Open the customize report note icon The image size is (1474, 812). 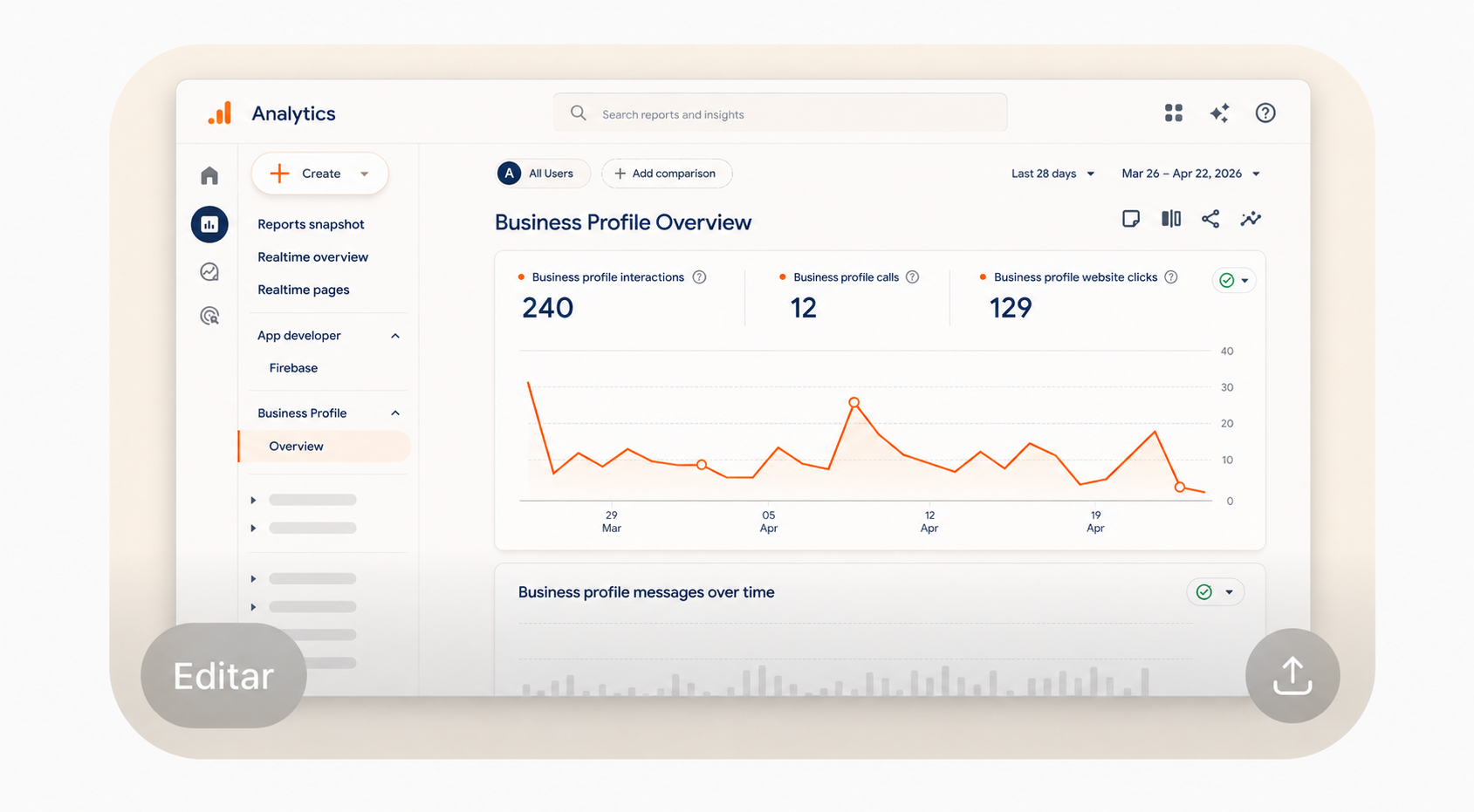[1131, 219]
